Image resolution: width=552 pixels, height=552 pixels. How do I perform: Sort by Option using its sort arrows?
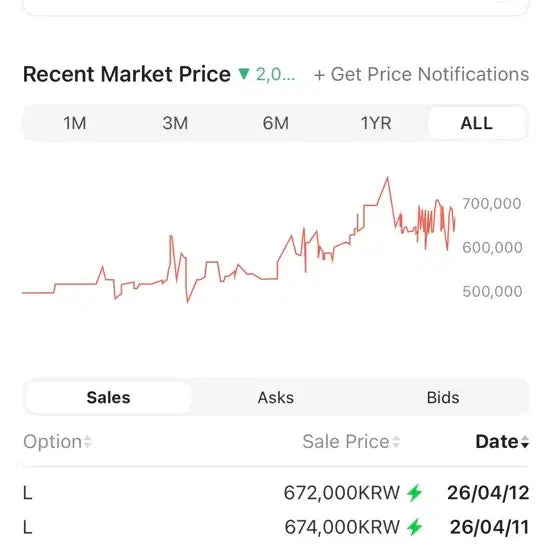(88, 441)
